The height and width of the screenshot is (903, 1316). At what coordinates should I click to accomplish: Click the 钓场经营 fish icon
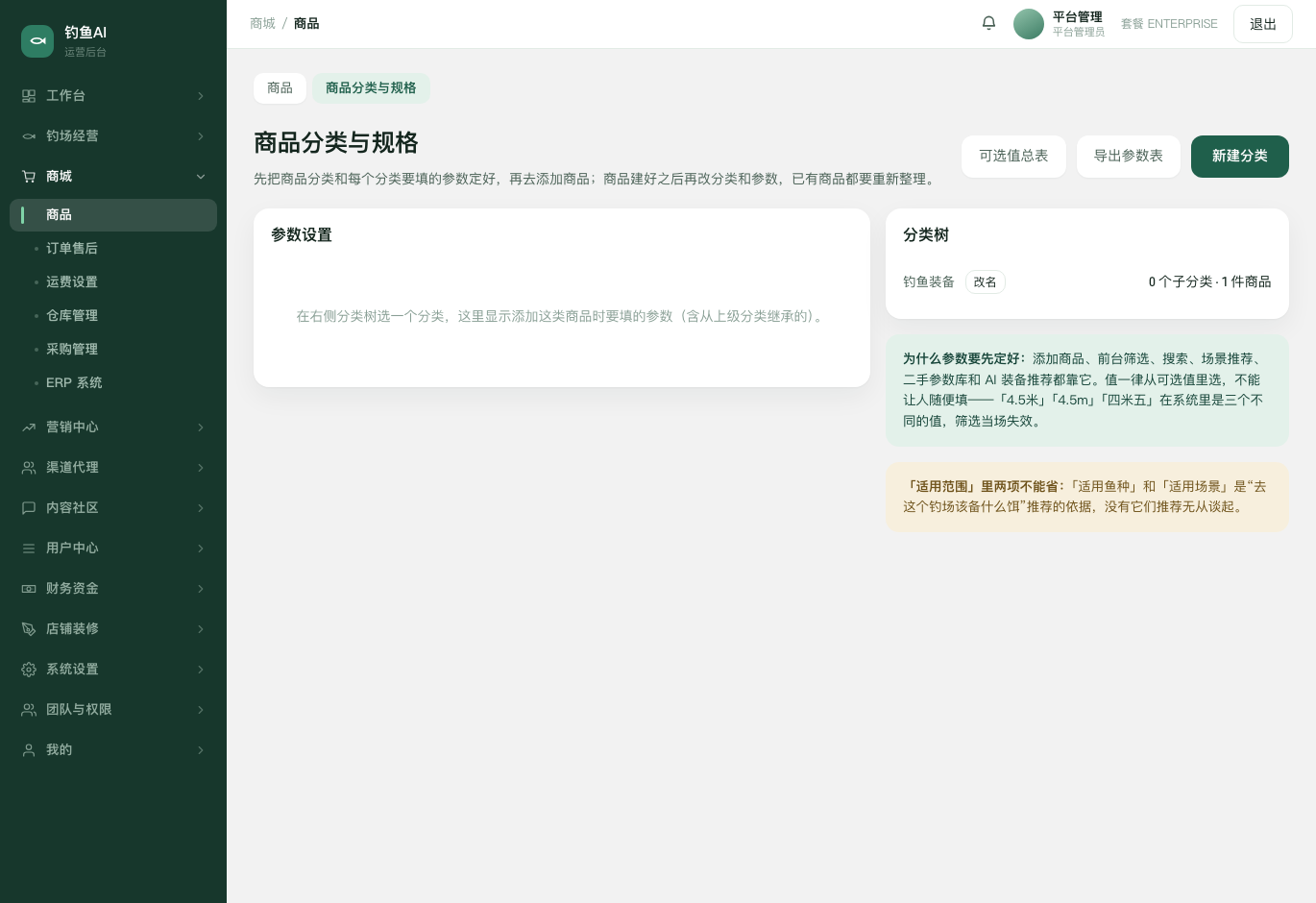pos(29,136)
